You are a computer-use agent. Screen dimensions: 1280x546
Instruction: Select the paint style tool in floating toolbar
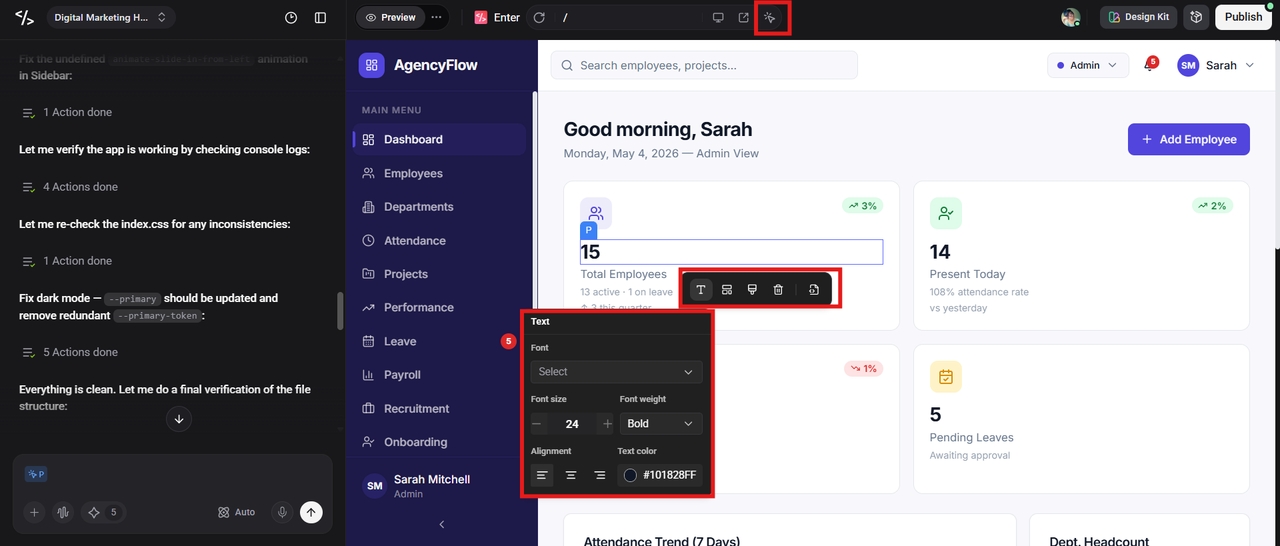click(752, 290)
